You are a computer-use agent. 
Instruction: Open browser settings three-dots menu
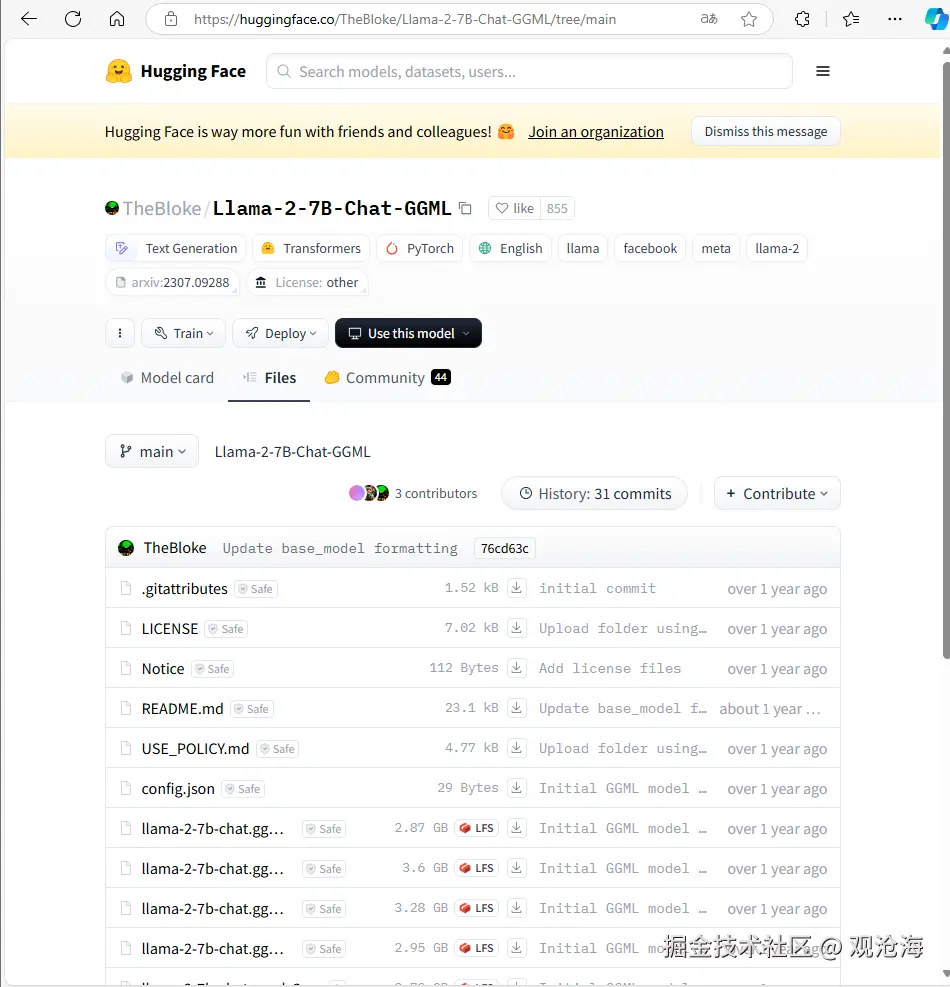[895, 20]
